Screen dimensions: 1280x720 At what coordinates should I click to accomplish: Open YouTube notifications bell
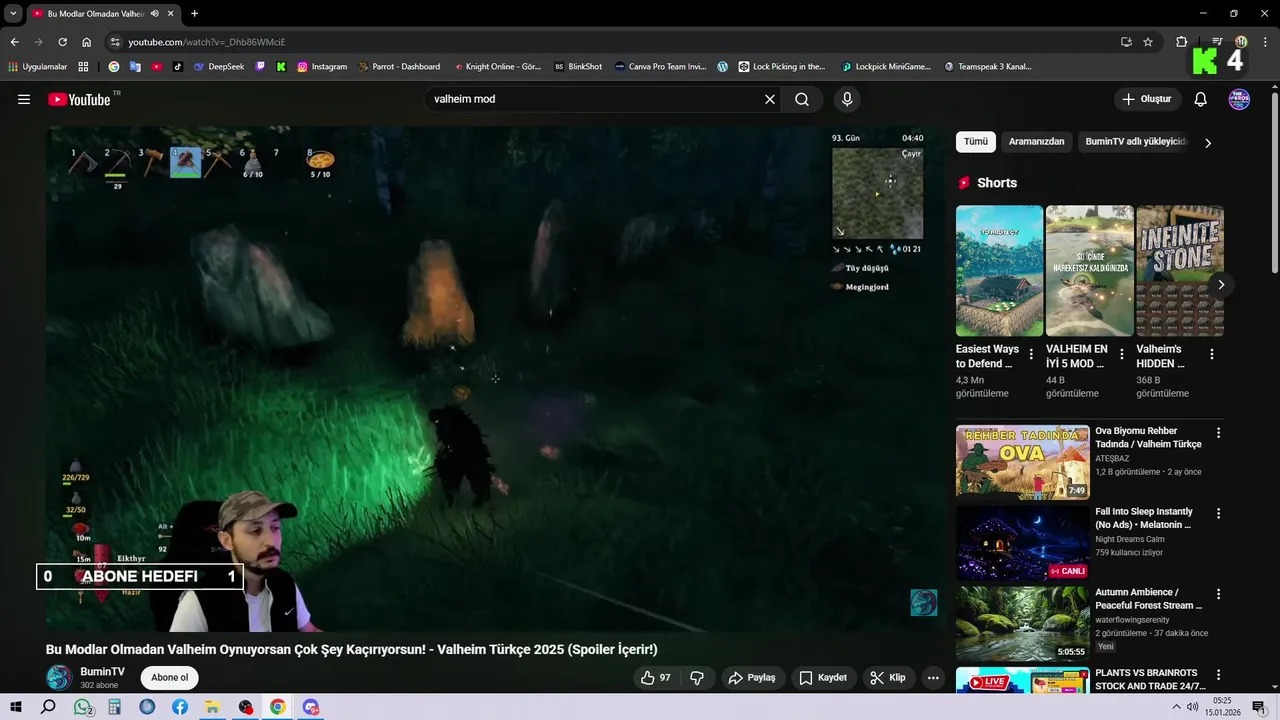(1201, 99)
